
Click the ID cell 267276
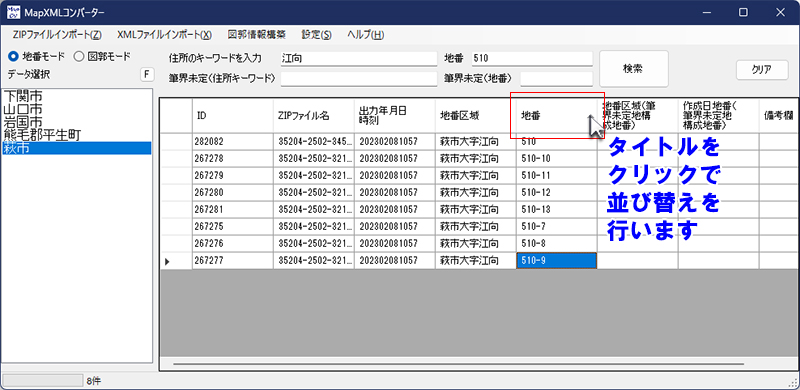(x=233, y=244)
